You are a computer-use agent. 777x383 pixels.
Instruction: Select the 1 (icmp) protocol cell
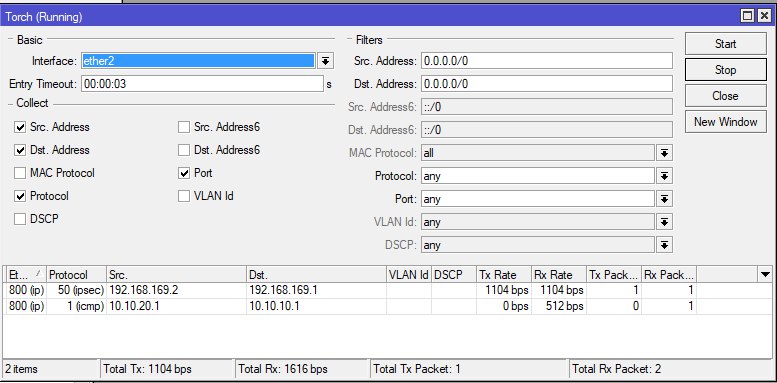tap(76, 306)
